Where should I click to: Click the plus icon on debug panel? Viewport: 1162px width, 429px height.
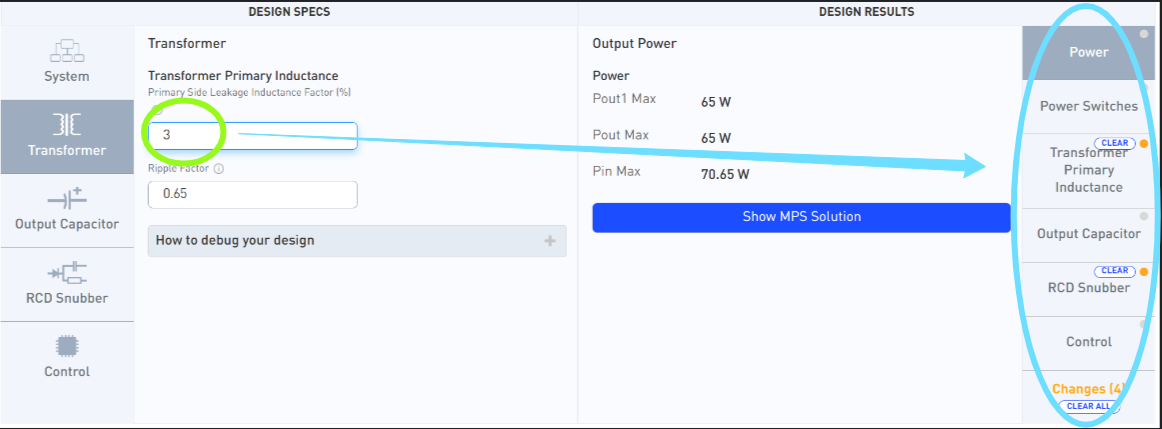point(549,241)
